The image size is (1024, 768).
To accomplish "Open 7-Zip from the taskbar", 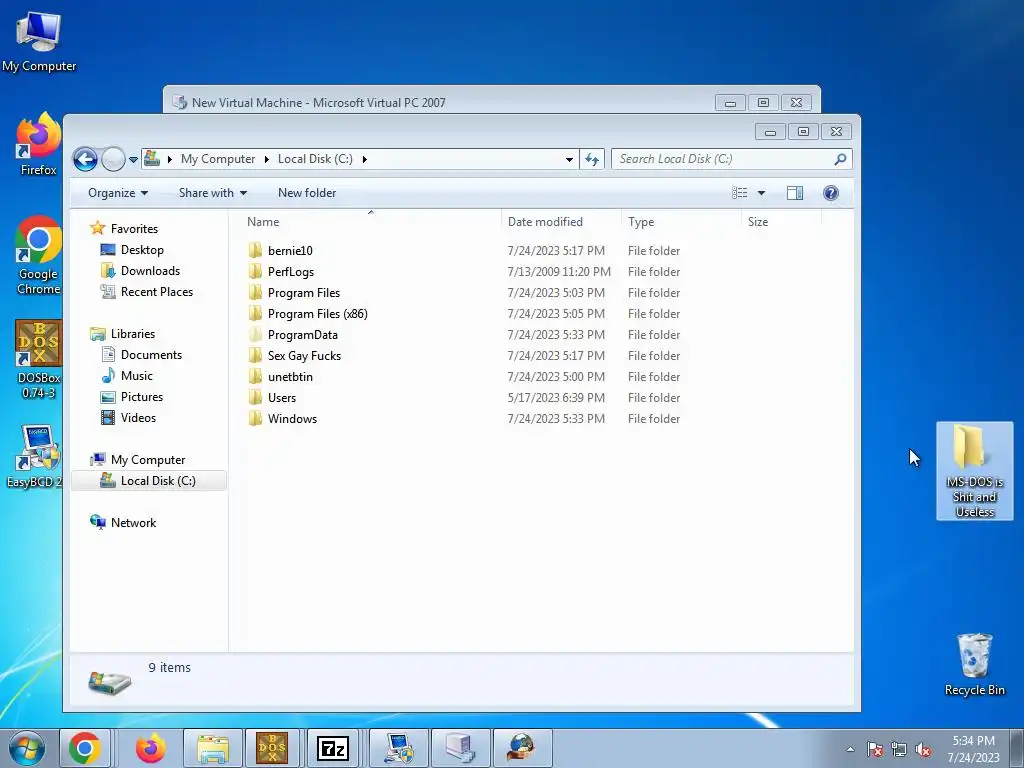I will [x=332, y=748].
